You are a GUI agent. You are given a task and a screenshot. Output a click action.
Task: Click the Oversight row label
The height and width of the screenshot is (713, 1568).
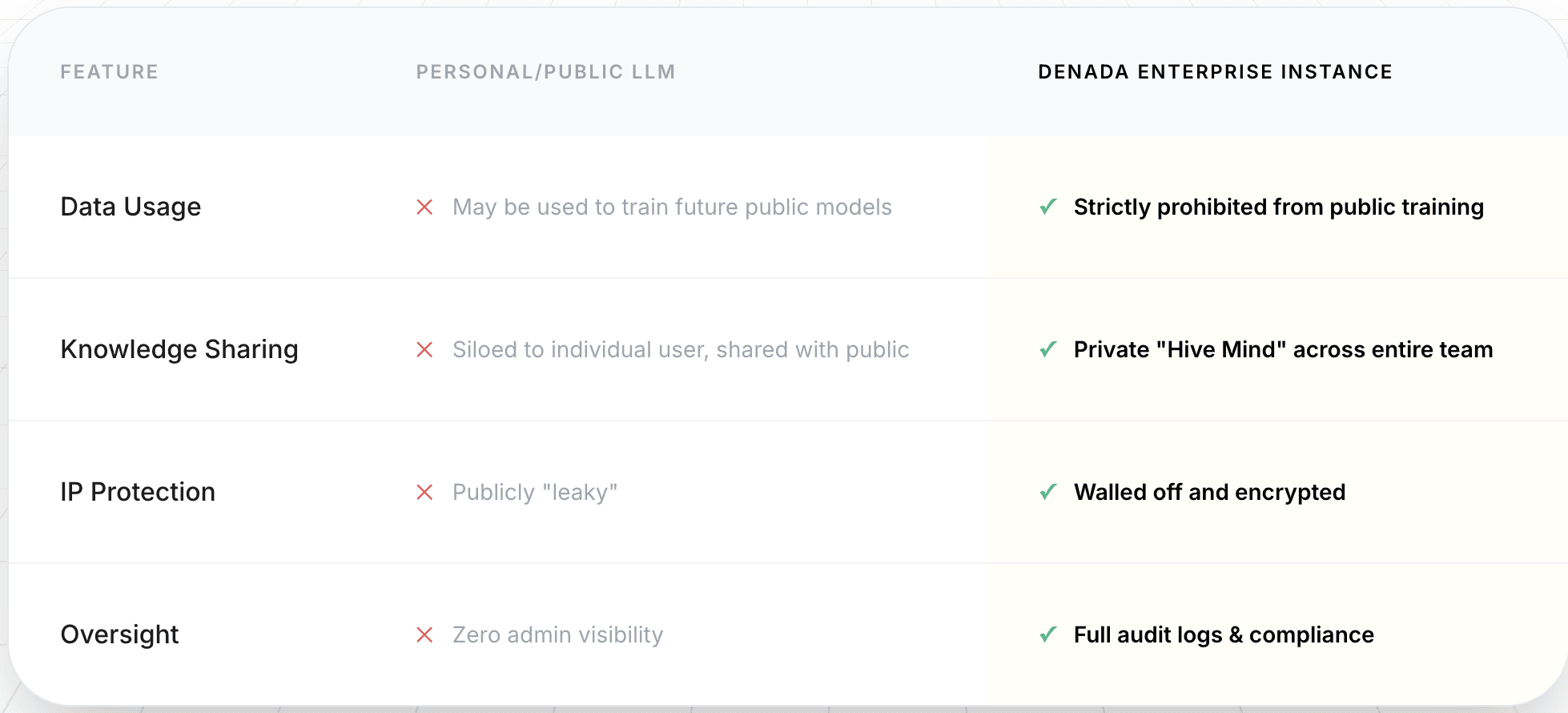point(119,634)
